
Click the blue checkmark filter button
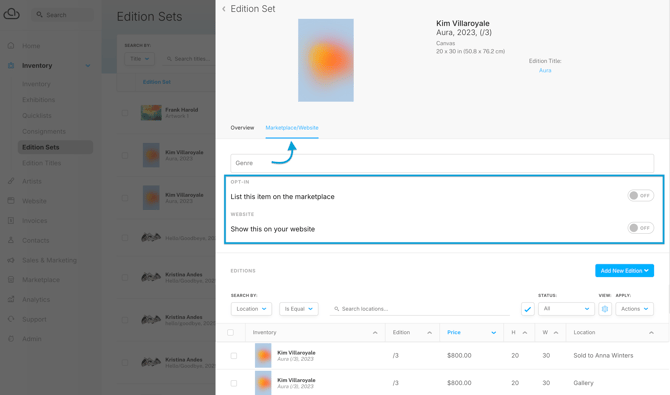[528, 309]
